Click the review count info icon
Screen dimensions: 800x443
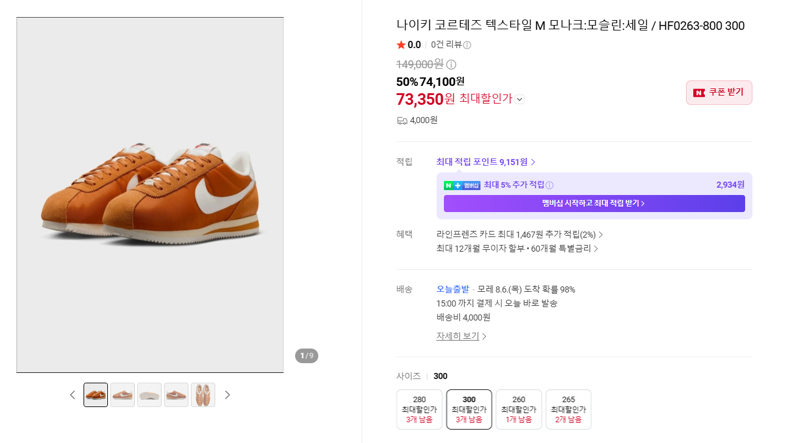(467, 45)
